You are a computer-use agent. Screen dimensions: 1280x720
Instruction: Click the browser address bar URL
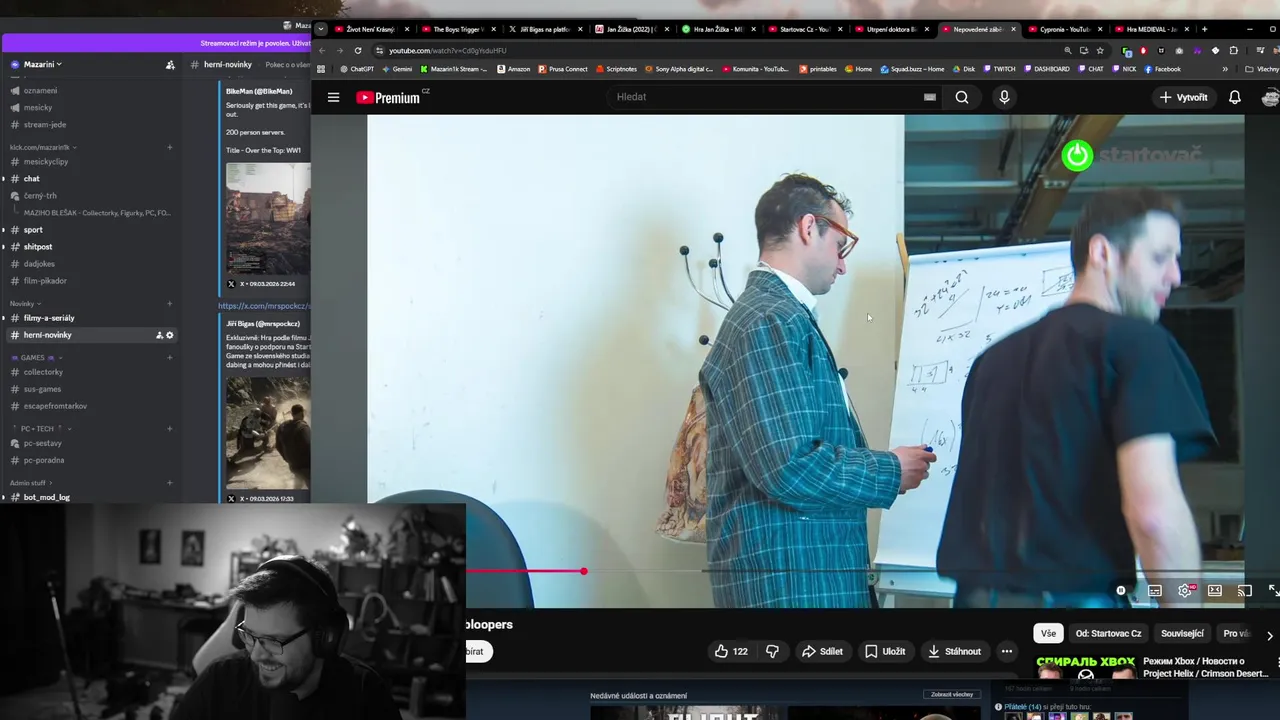point(447,50)
